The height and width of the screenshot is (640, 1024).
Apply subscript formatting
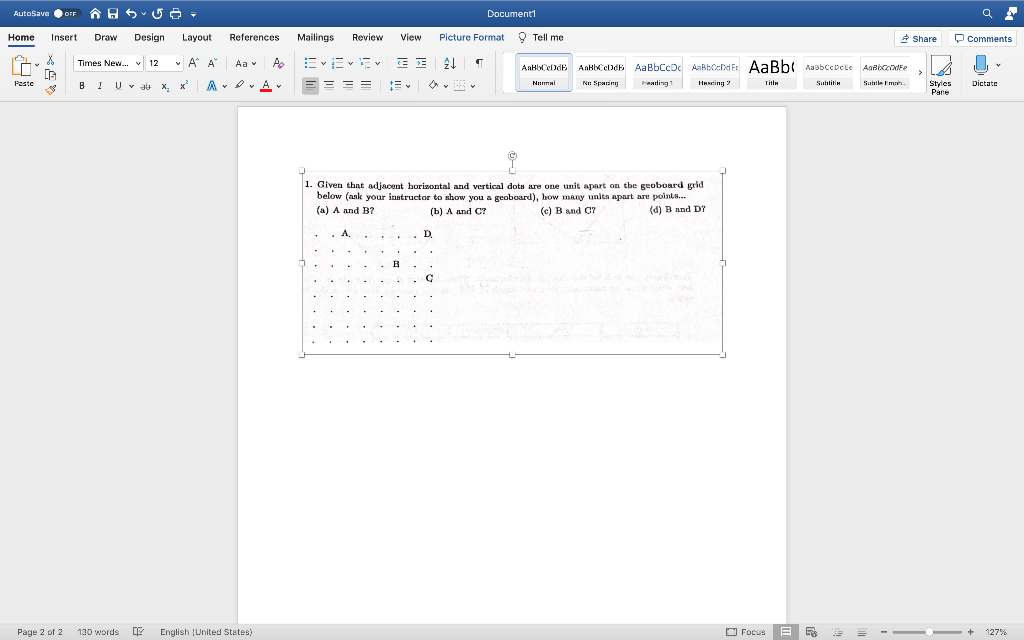[165, 86]
